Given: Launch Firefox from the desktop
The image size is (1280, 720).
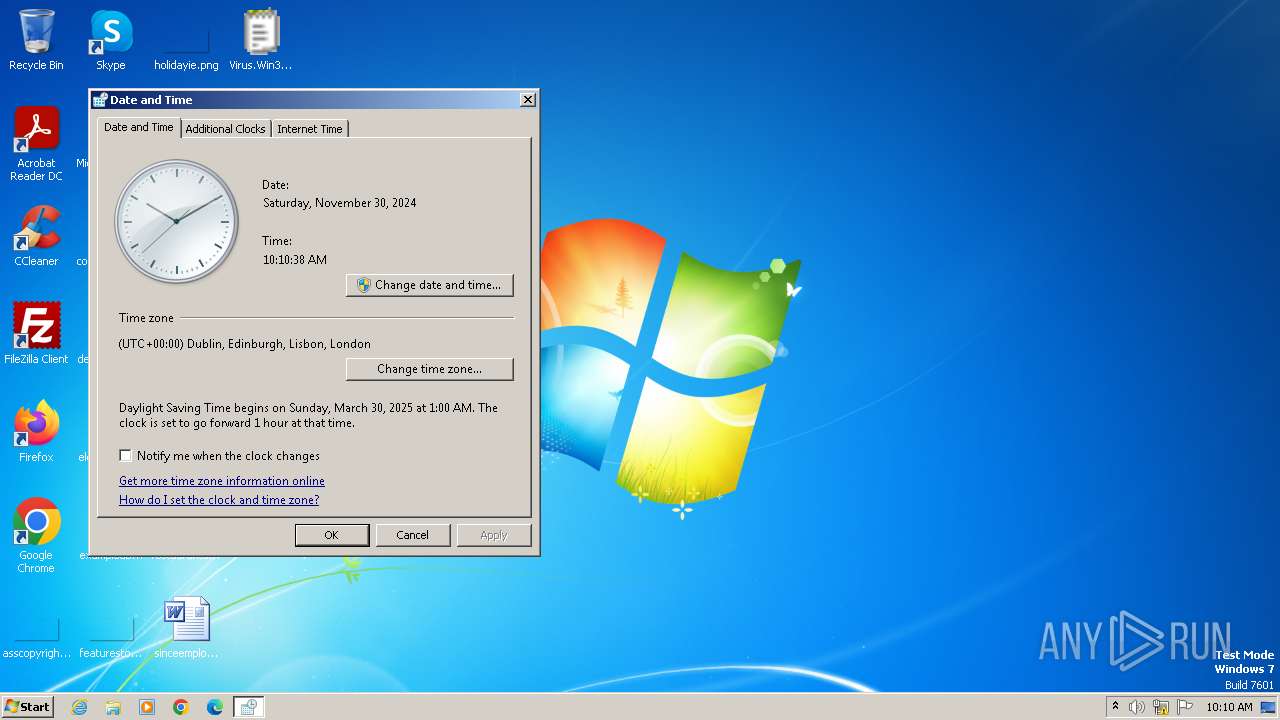Looking at the screenshot, I should click(36, 431).
